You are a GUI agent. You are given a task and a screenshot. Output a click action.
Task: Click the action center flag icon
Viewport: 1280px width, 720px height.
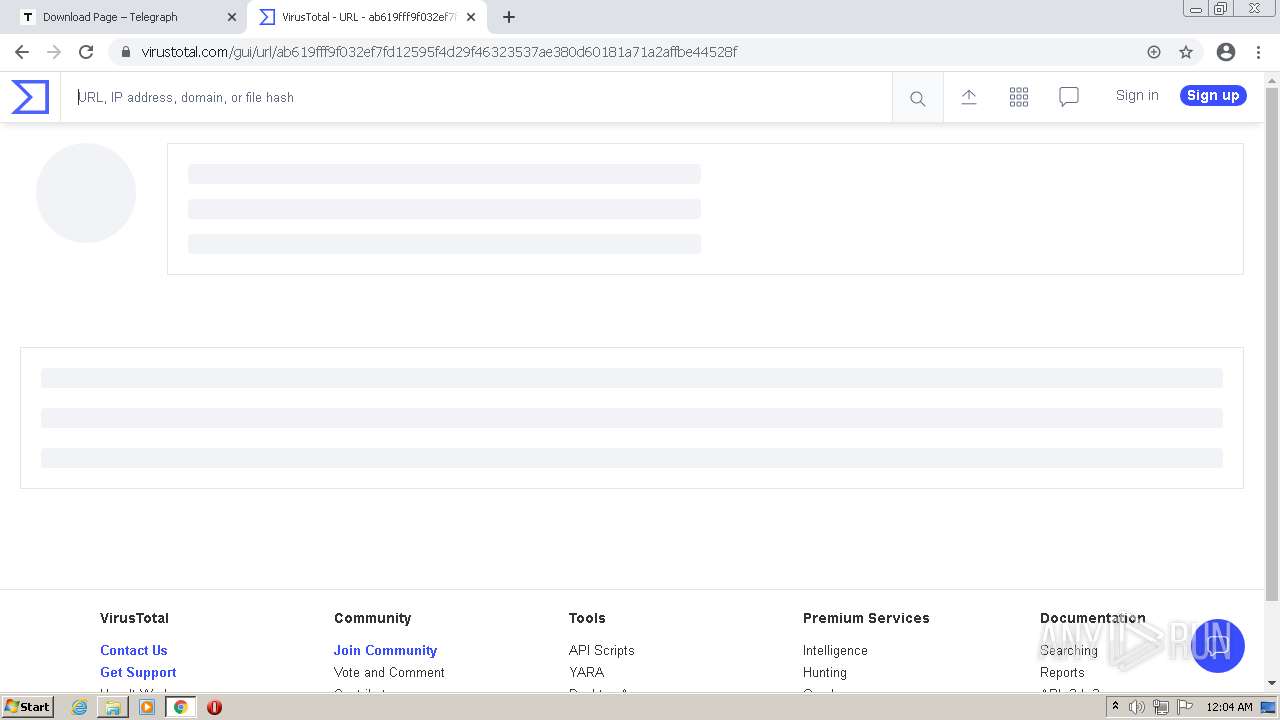point(1184,707)
